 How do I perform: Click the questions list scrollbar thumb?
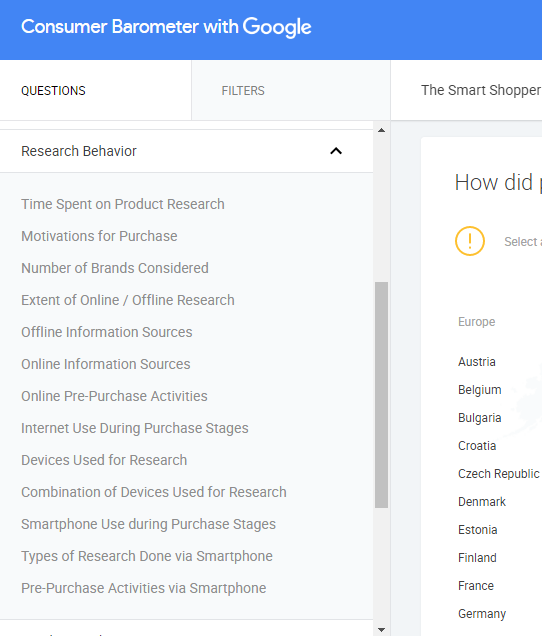click(x=381, y=395)
